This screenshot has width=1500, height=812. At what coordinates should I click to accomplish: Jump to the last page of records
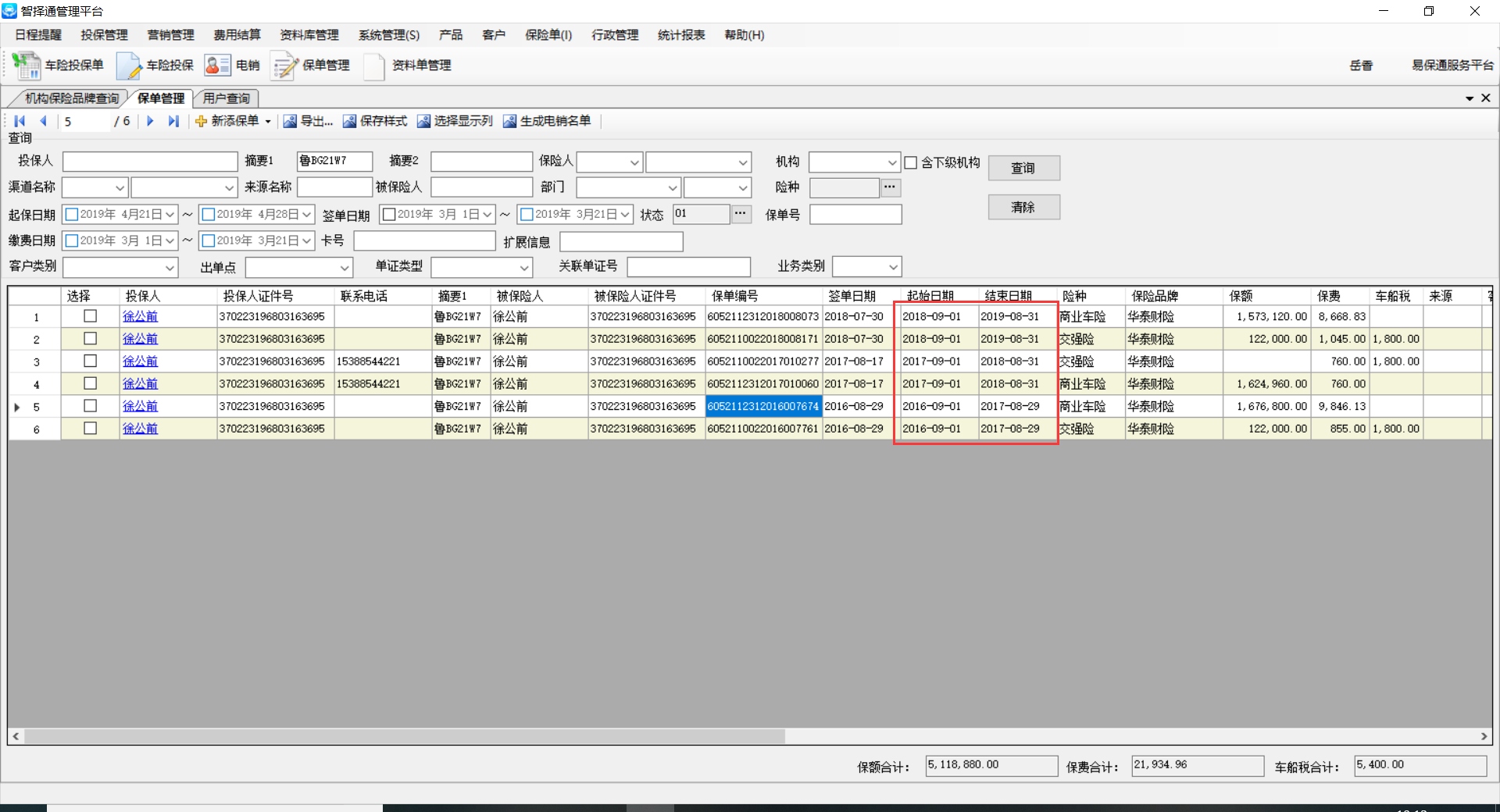(173, 121)
